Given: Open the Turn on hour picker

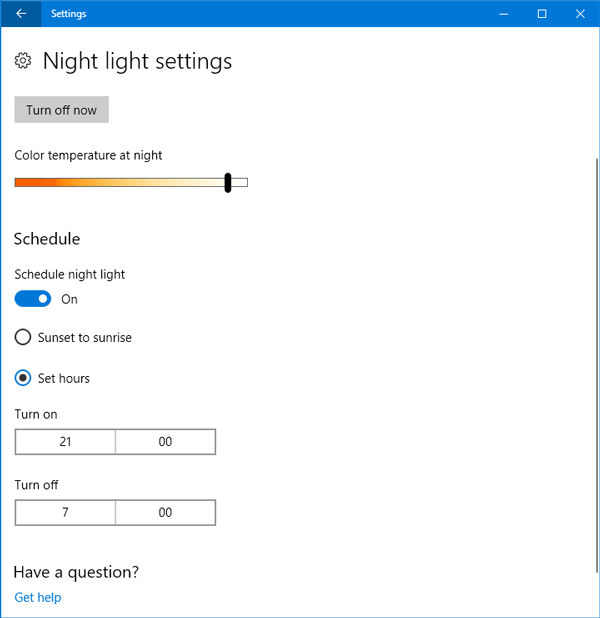Looking at the screenshot, I should tap(66, 441).
